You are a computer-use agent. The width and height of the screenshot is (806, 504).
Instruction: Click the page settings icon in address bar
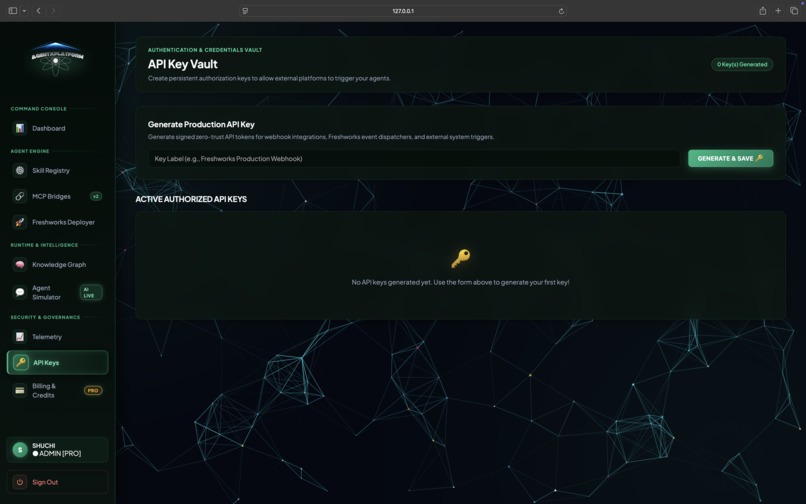coord(245,11)
